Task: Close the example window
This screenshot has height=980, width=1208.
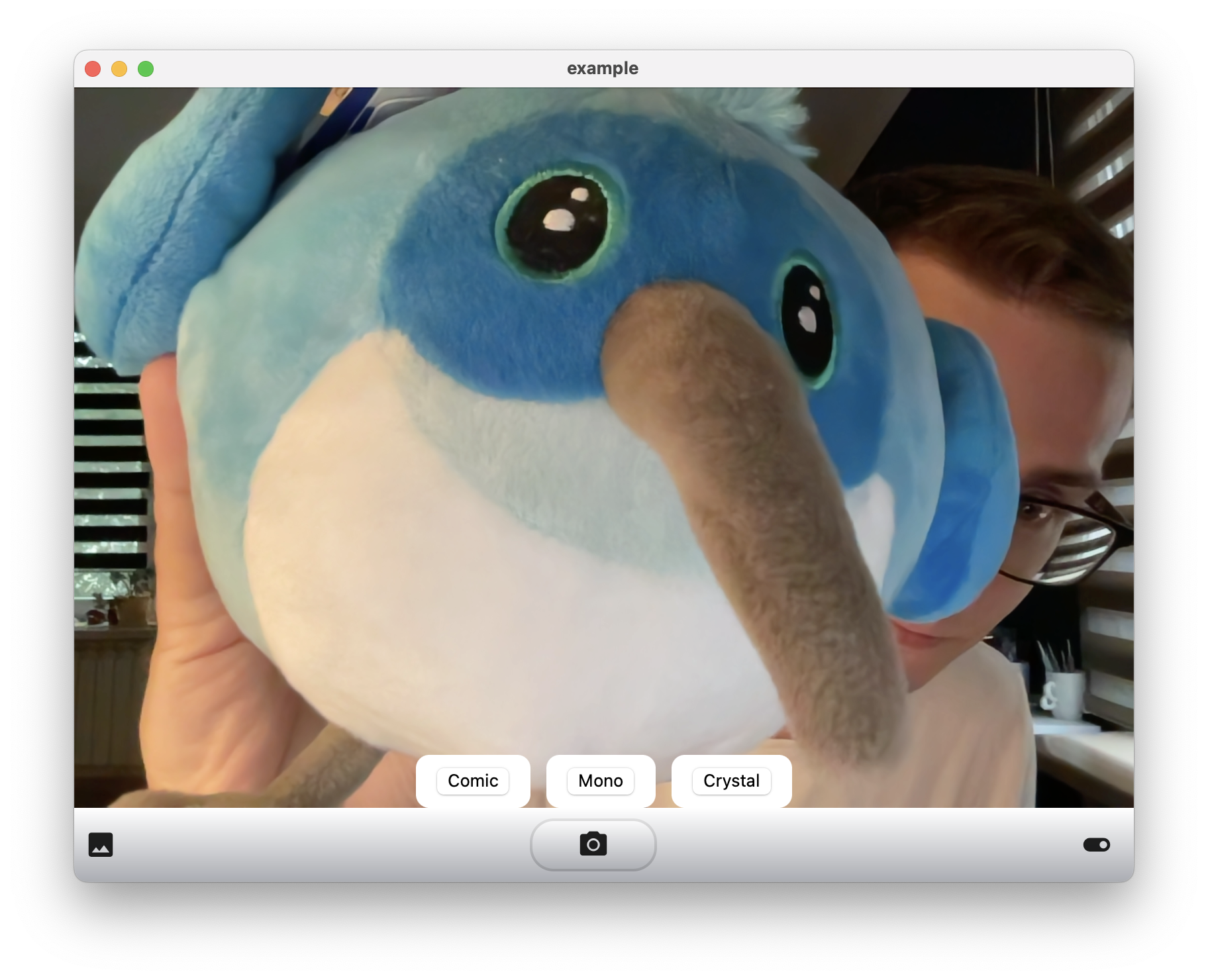Action: tap(93, 69)
